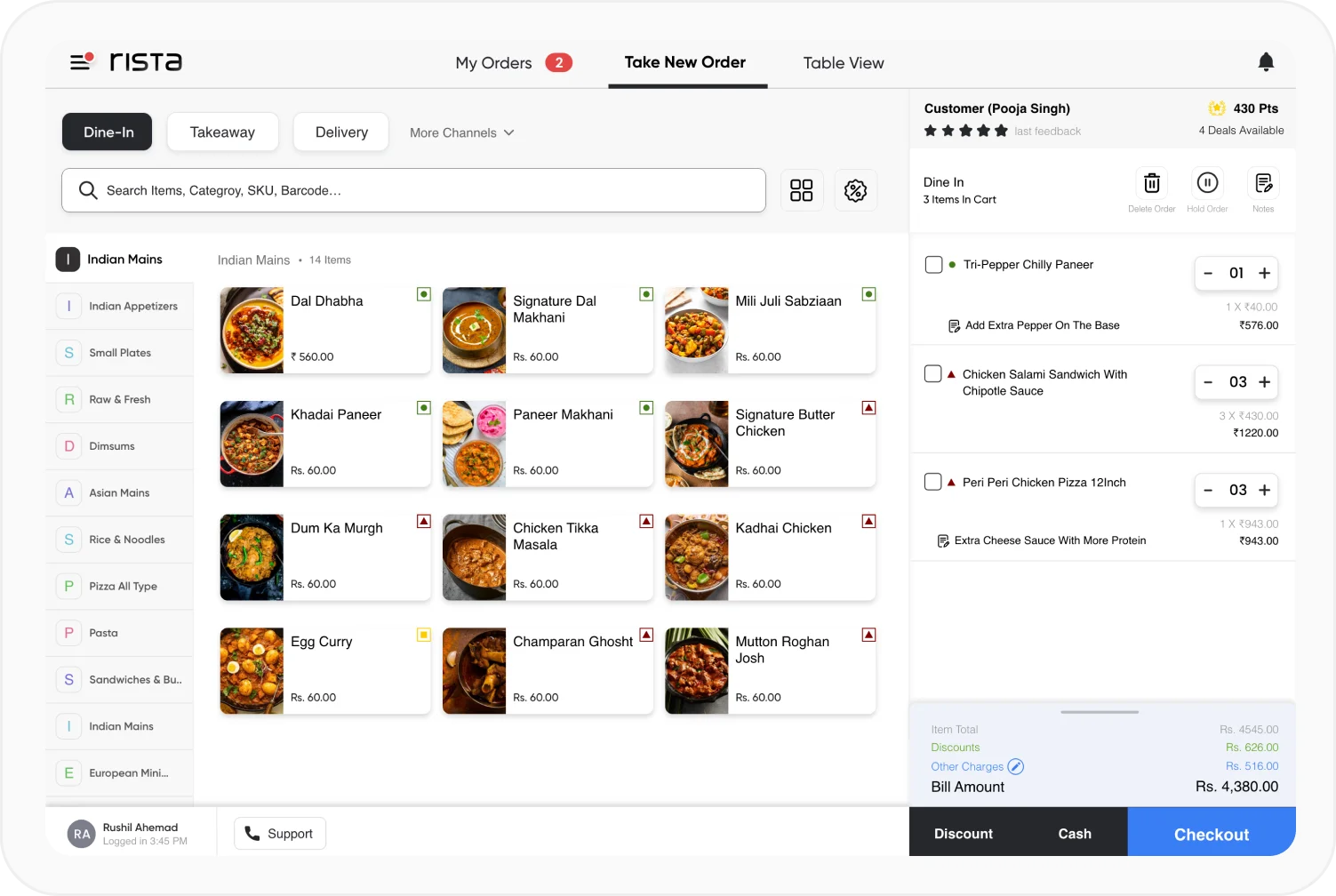Open the navigation hamburger menu
The height and width of the screenshot is (896, 1336).
pos(81,61)
